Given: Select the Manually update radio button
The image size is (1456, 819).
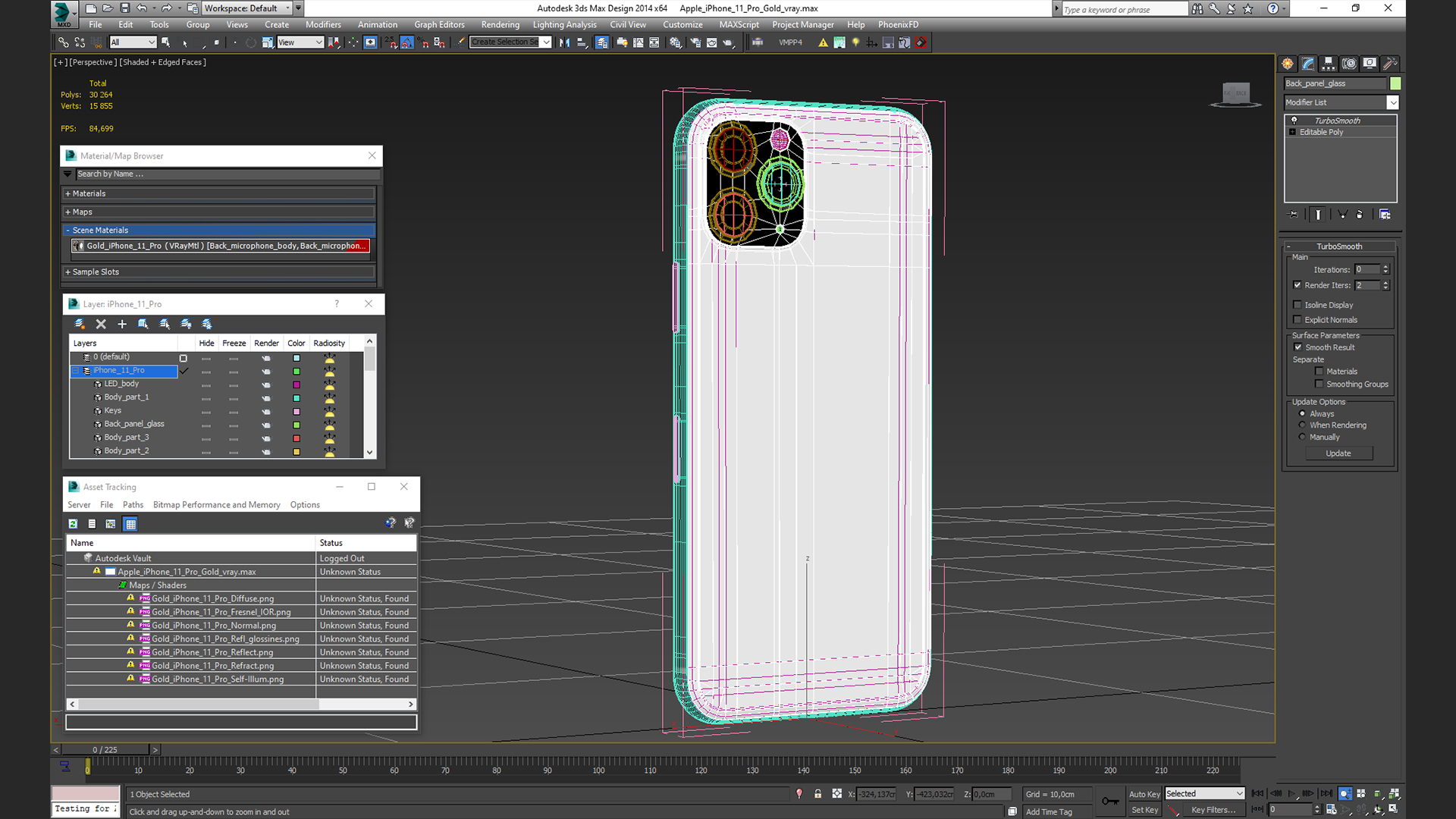Looking at the screenshot, I should [x=1302, y=438].
